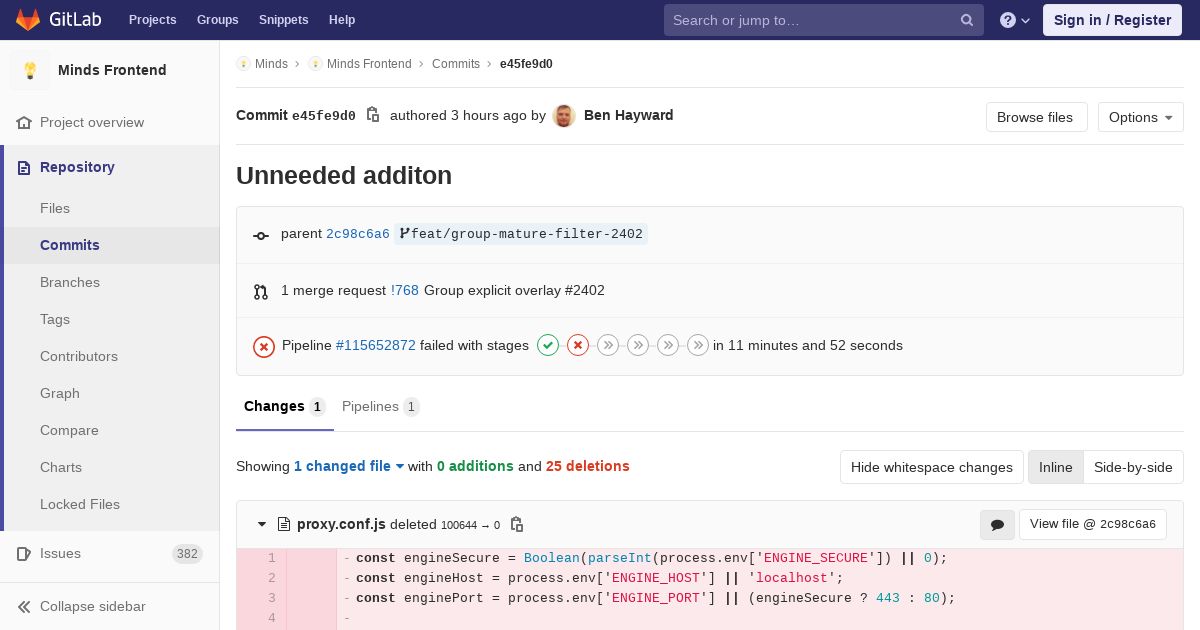Open the Project overview home icon
Image resolution: width=1200 pixels, height=630 pixels.
click(24, 122)
